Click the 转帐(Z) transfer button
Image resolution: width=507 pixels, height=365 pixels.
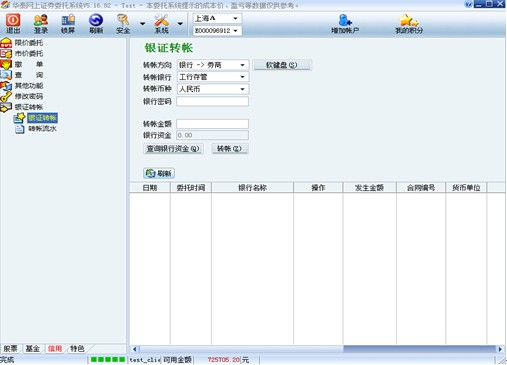tap(229, 149)
